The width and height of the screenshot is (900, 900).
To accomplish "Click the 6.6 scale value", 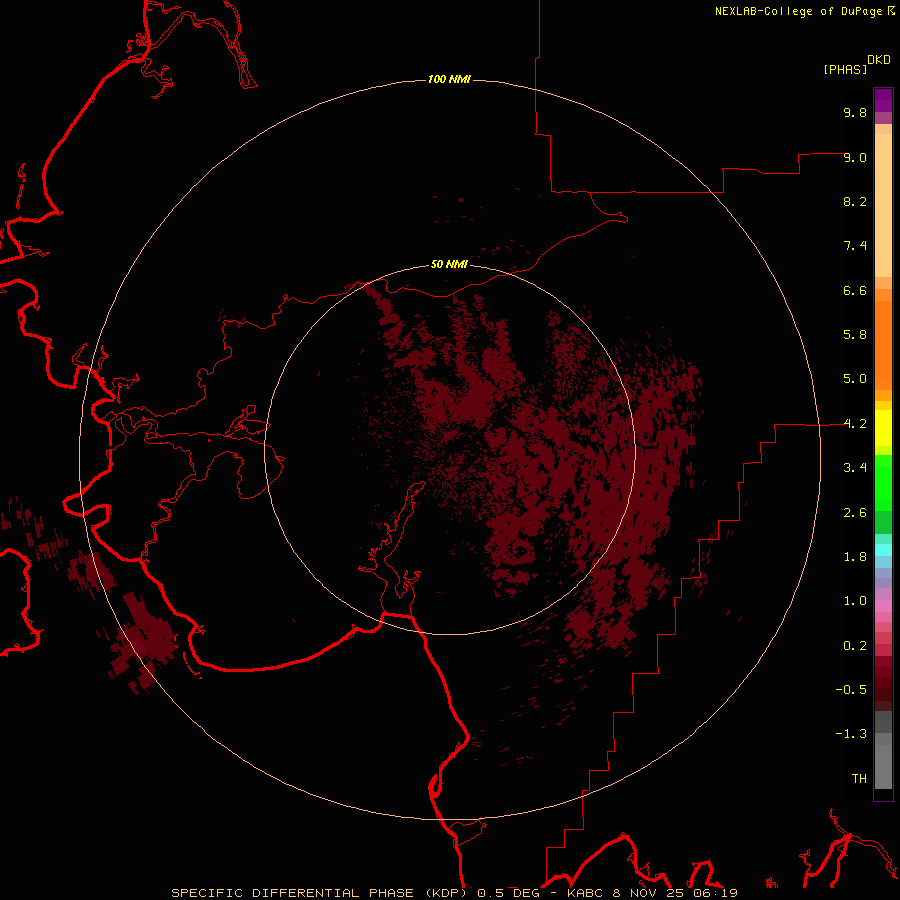I will 855,290.
